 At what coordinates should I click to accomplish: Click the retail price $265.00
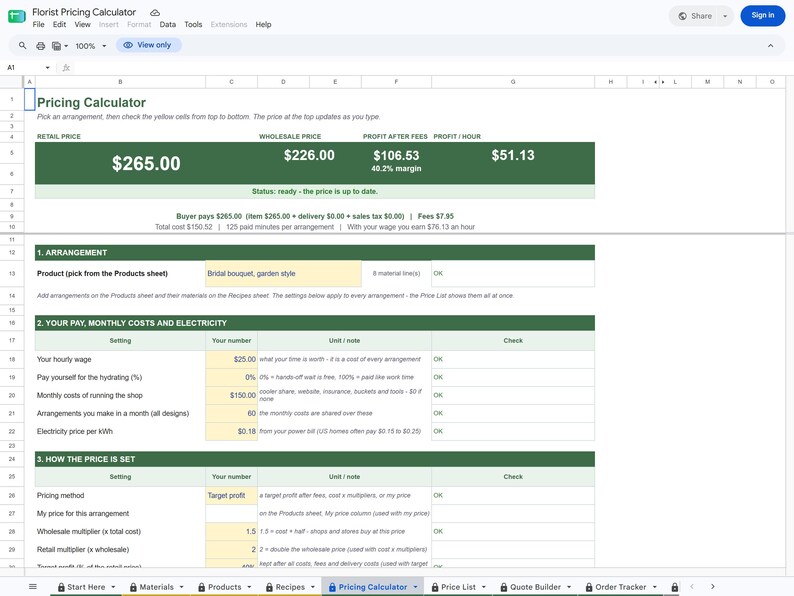click(146, 164)
